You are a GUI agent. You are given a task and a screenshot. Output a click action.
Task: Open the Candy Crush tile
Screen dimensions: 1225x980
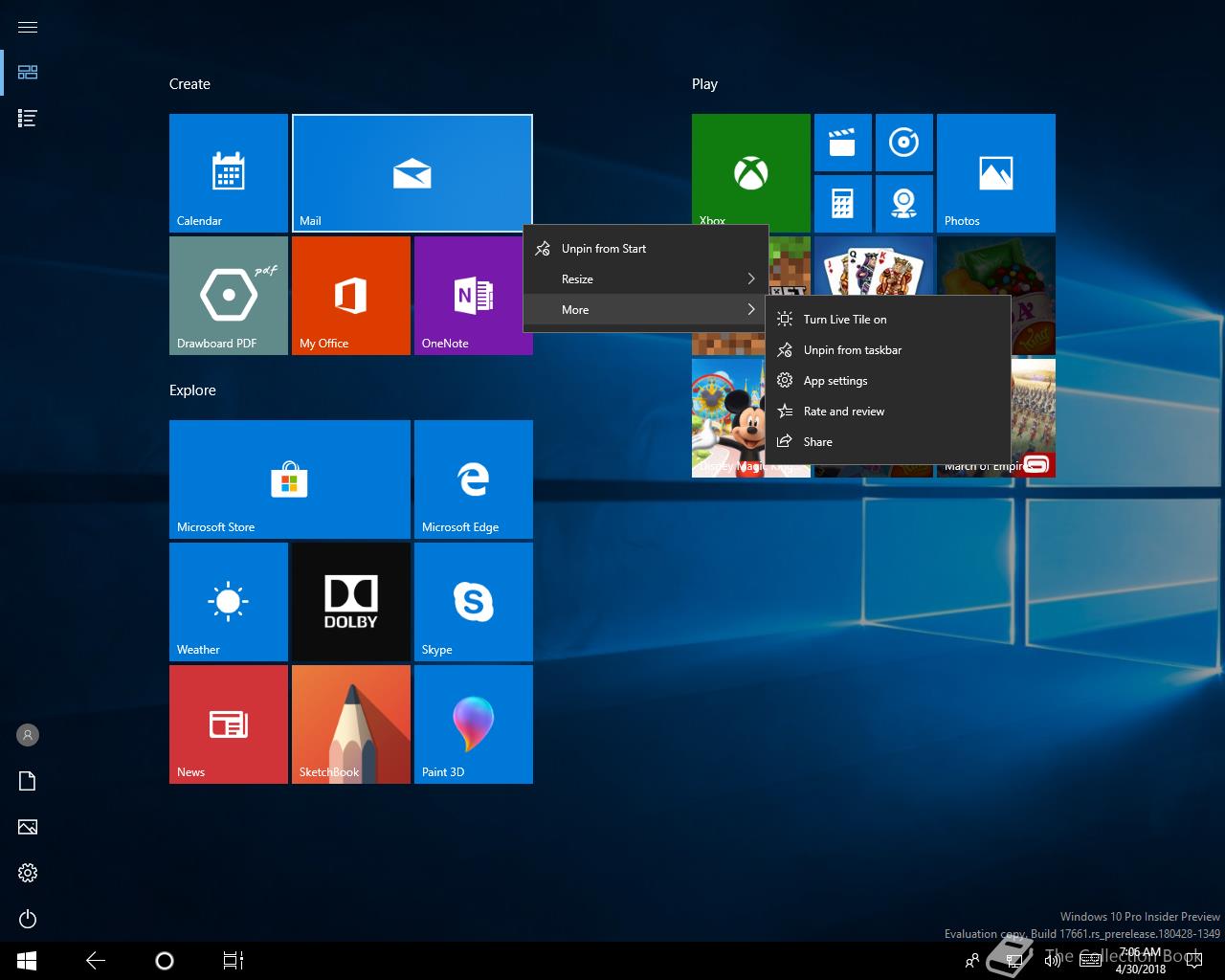click(x=996, y=265)
